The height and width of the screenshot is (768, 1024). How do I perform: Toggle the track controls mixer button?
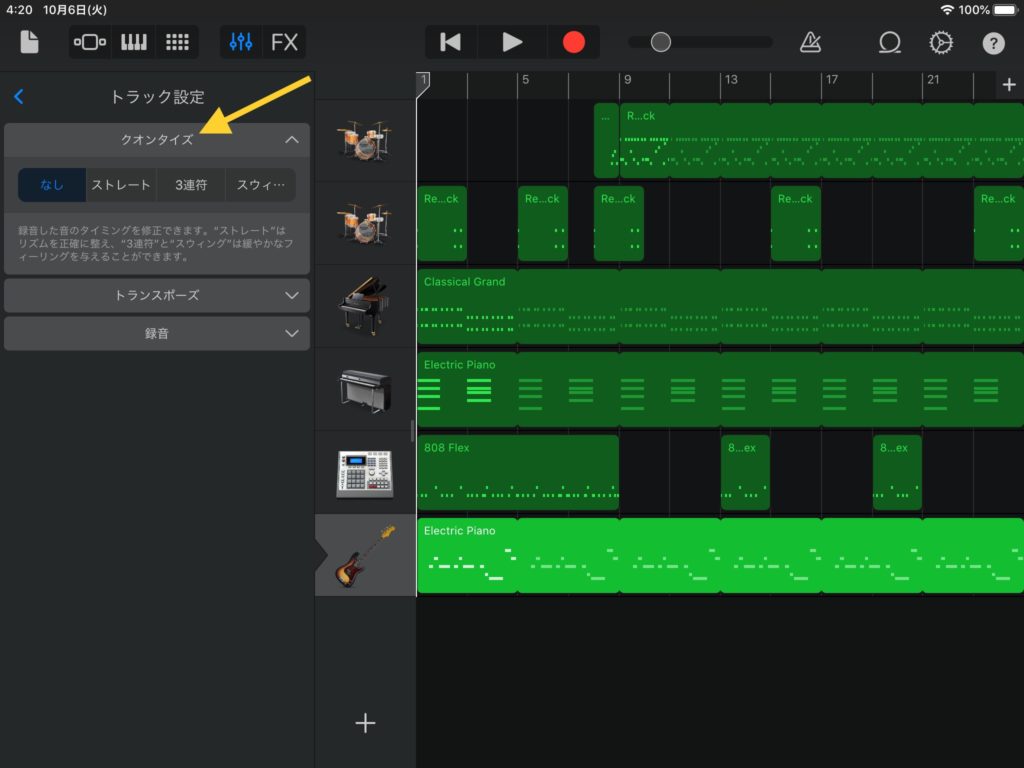[x=241, y=42]
